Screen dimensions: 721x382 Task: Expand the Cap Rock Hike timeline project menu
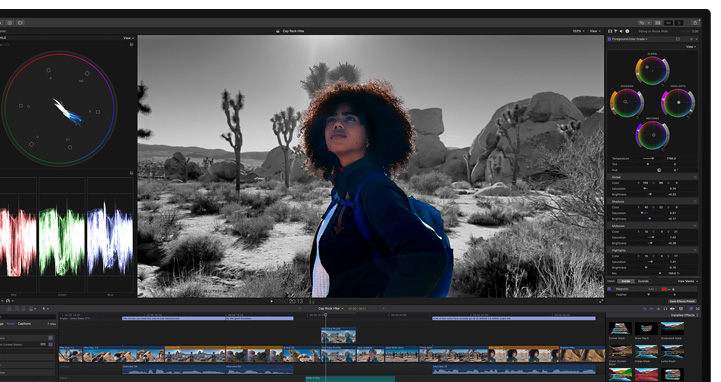331,308
